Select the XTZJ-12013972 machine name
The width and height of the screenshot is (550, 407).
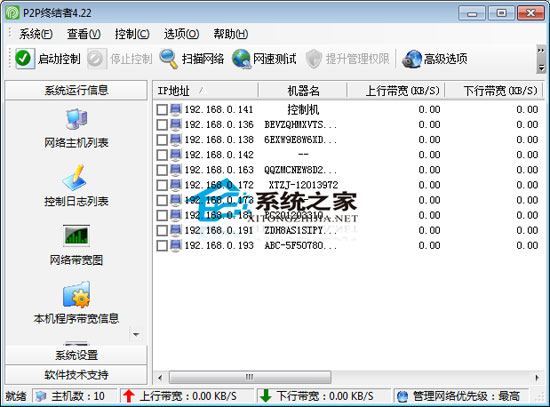303,185
